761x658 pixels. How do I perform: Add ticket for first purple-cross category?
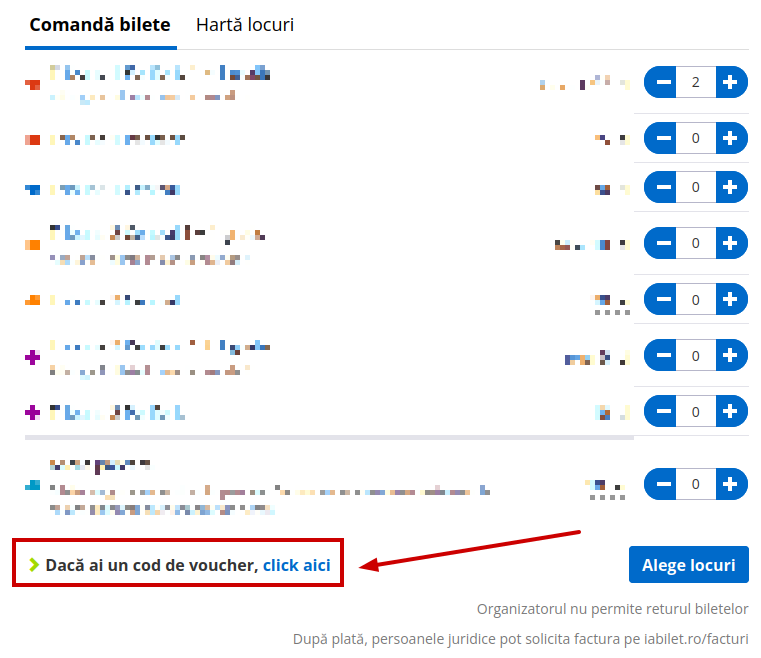pos(730,356)
